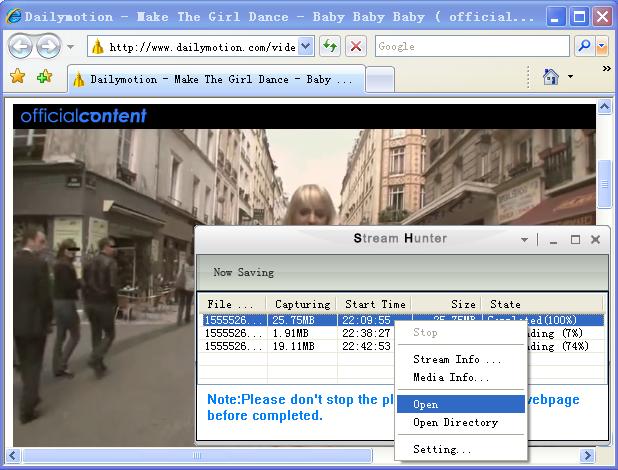
Task: Stop loading with the red X icon
Action: click(356, 47)
